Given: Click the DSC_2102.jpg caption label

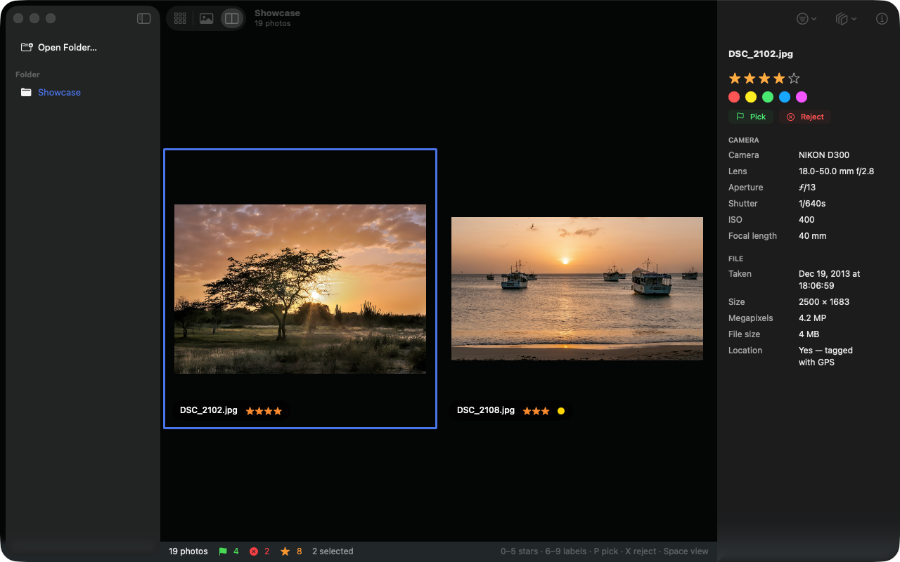Looking at the screenshot, I should point(208,410).
